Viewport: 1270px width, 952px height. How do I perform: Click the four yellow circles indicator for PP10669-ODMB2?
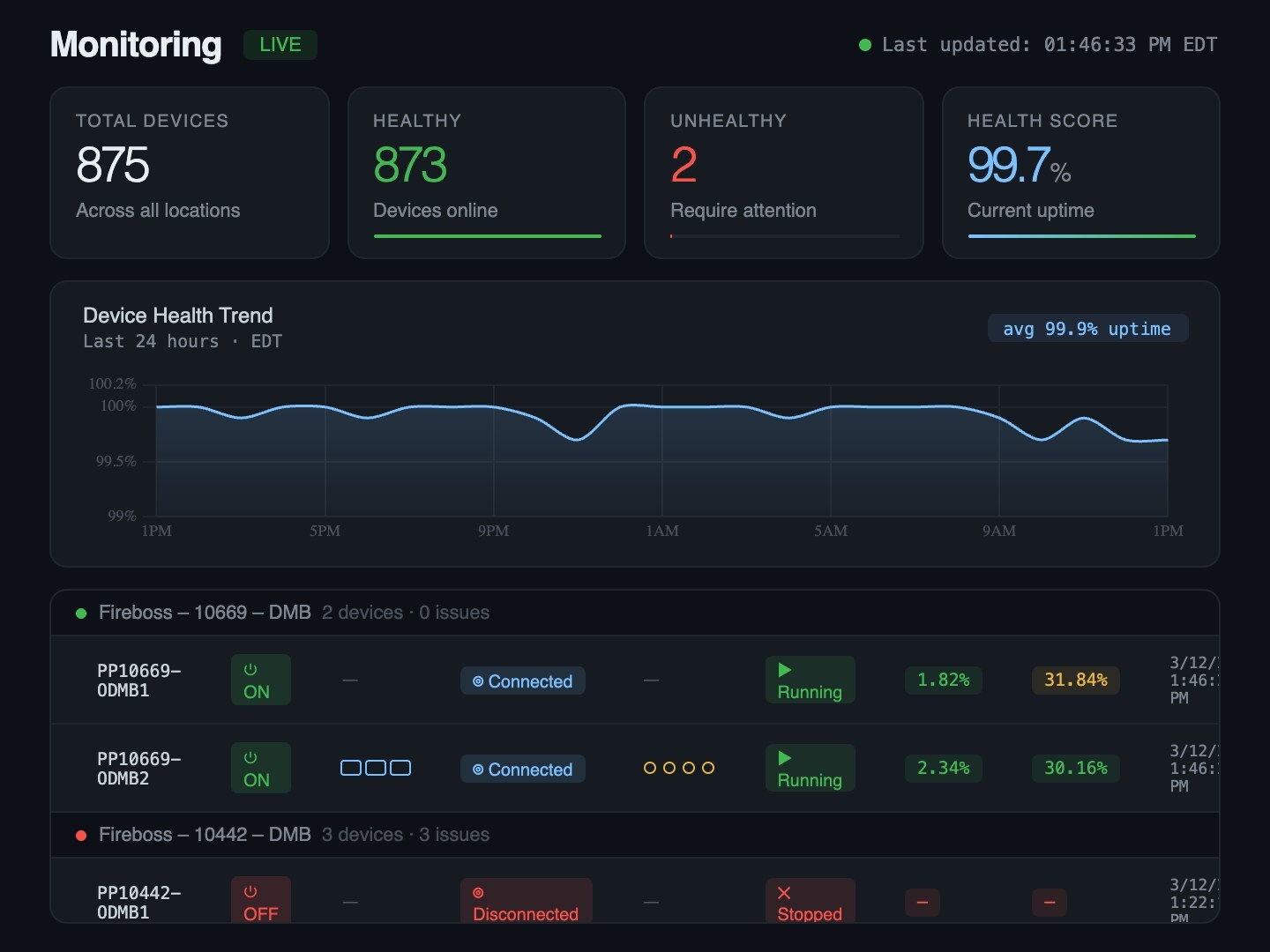point(678,768)
